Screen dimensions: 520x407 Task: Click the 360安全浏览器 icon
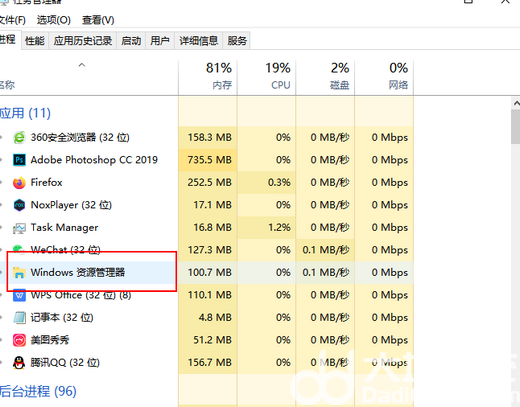[x=19, y=137]
